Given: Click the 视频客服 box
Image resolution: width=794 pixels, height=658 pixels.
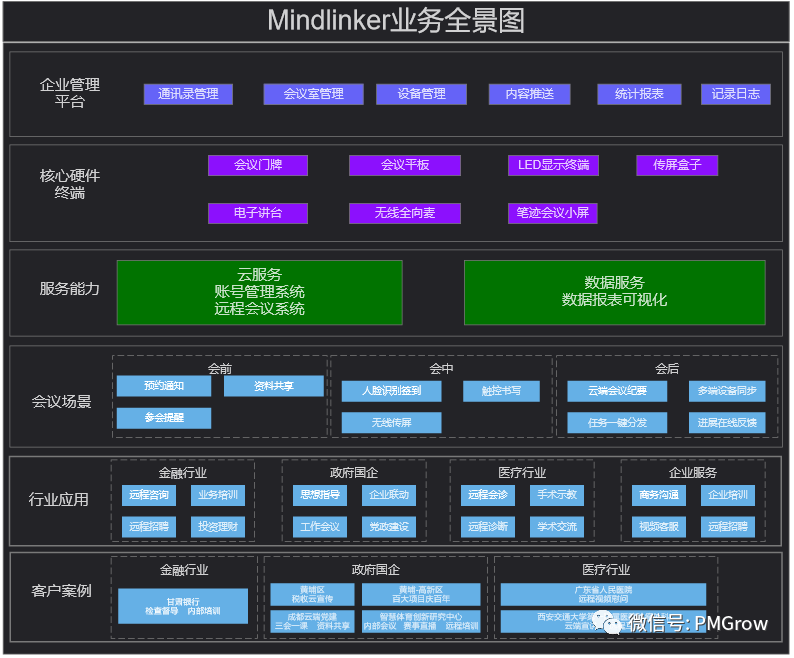Looking at the screenshot, I should (x=659, y=527).
